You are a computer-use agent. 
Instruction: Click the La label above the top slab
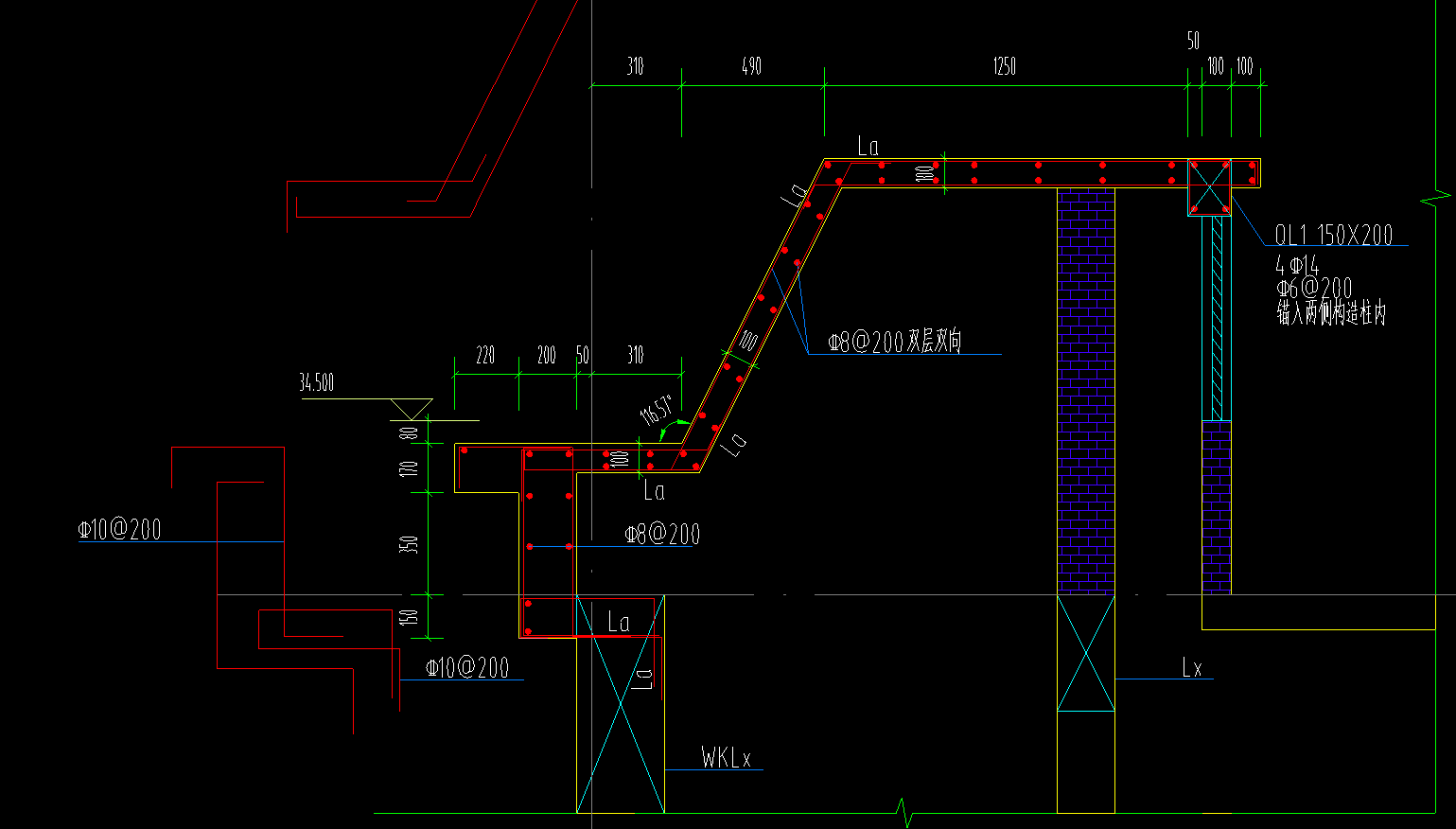[868, 147]
